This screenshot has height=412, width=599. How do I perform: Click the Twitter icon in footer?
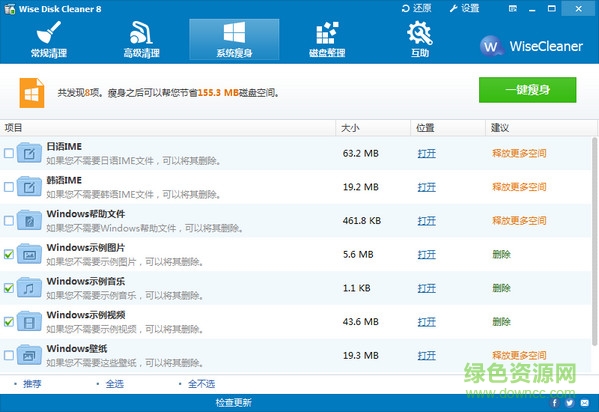click(570, 402)
